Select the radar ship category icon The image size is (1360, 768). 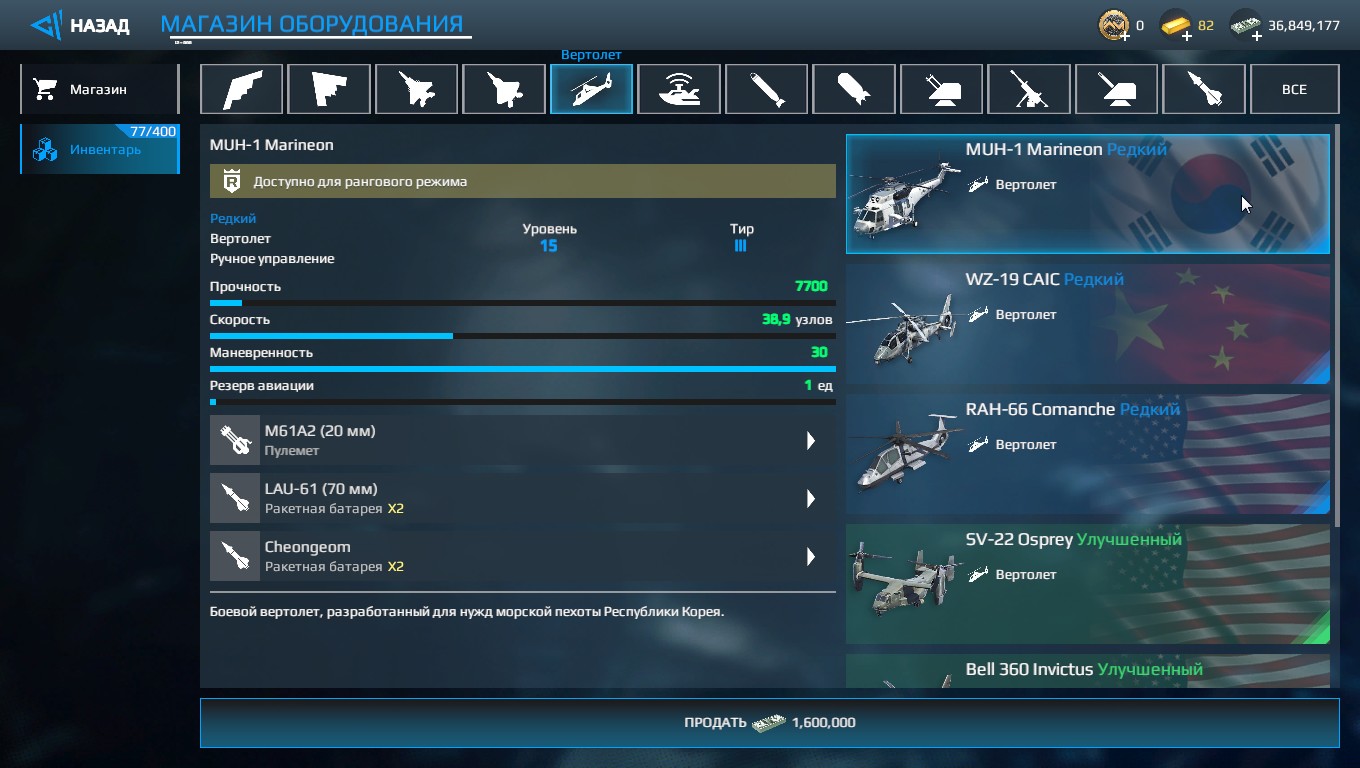679,89
